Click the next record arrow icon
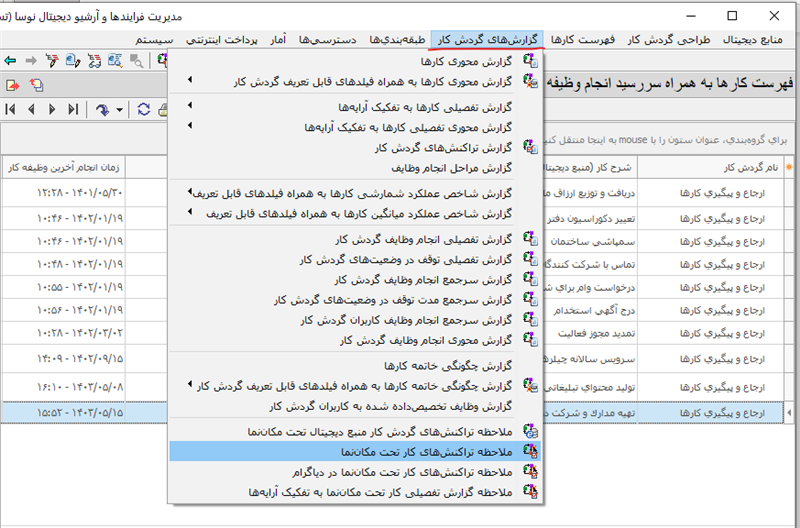Image resolution: width=800 pixels, height=528 pixels. (52, 109)
